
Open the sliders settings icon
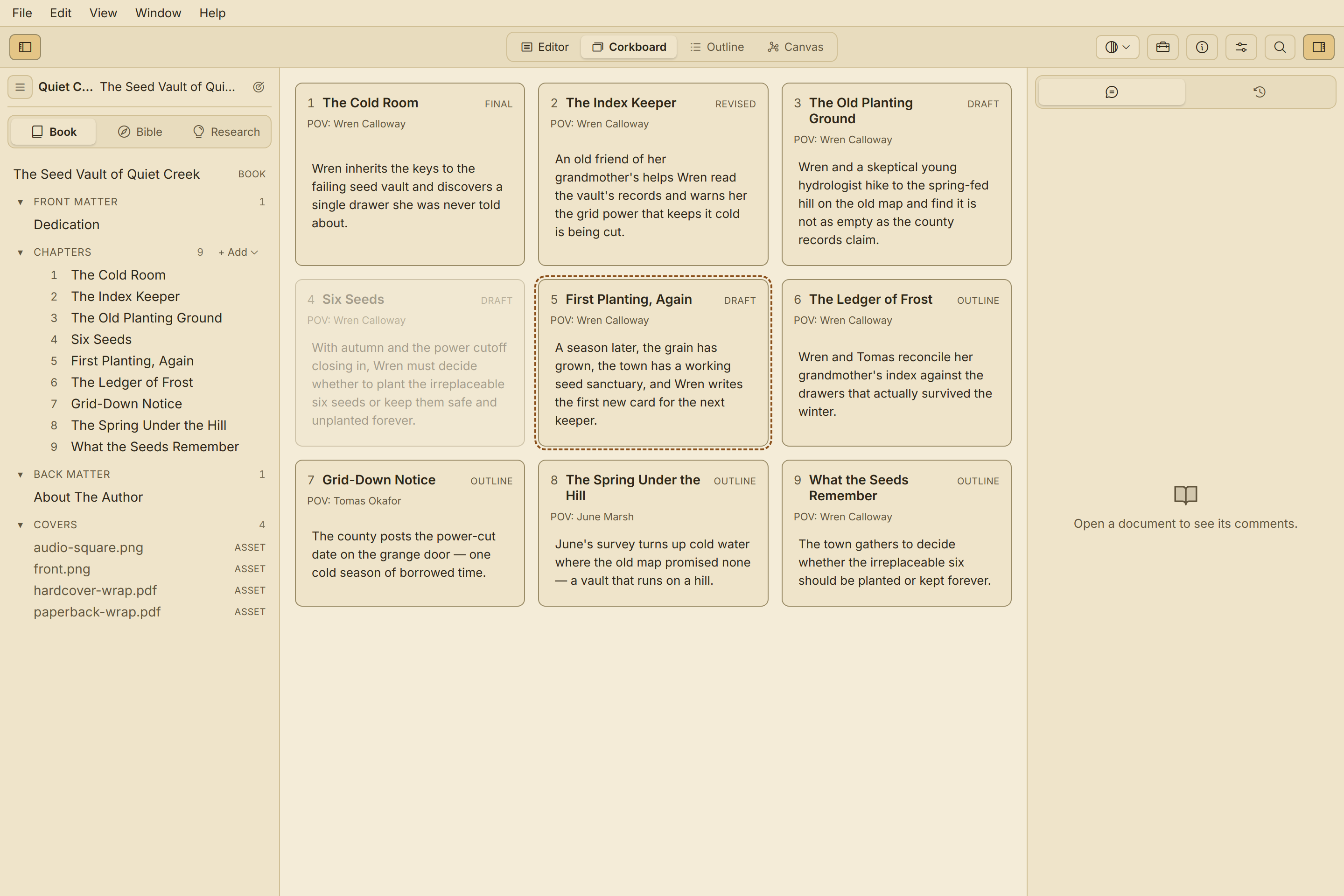click(x=1241, y=47)
